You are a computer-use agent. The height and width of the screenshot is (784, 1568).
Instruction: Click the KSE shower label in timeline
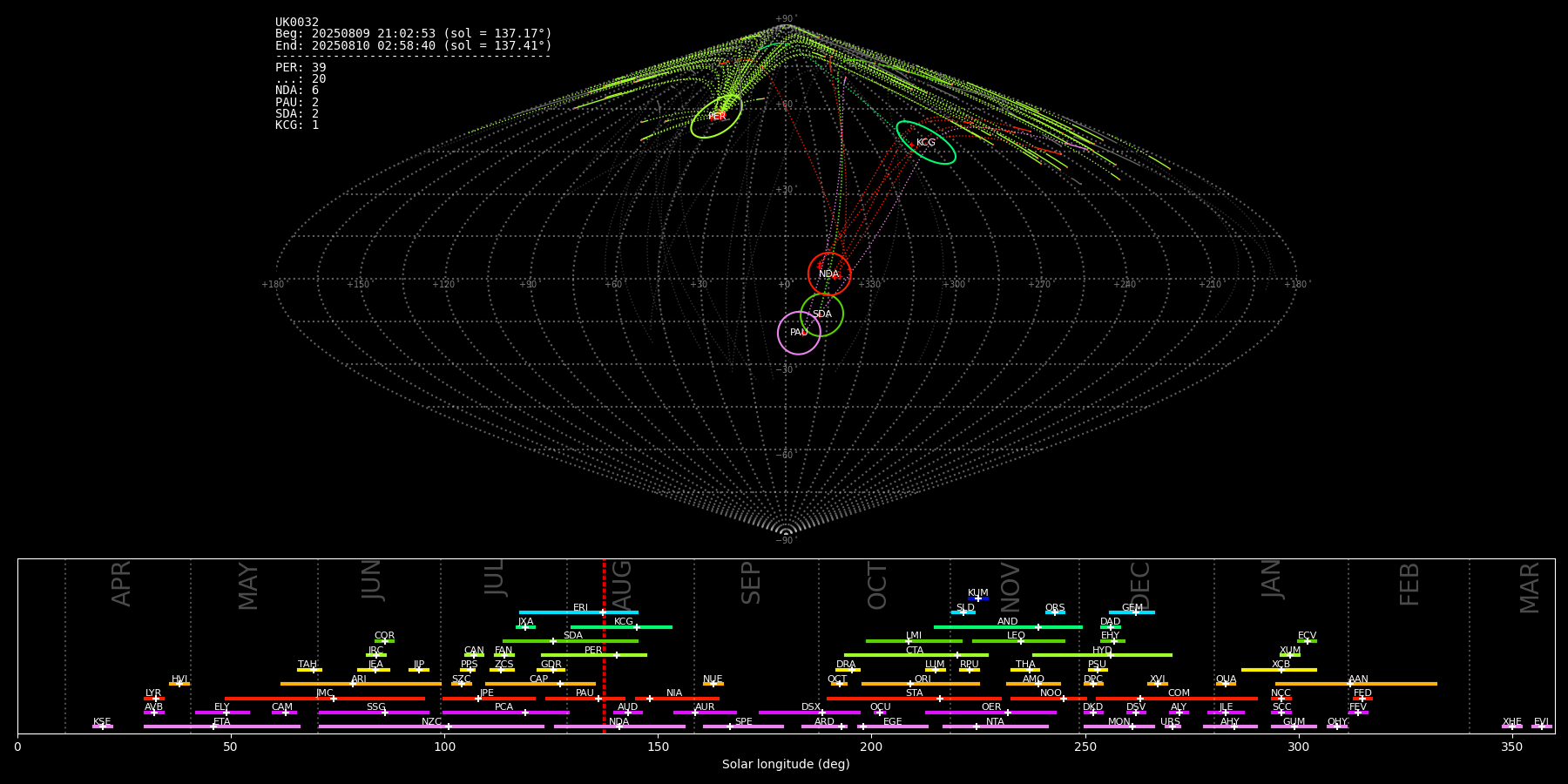coord(102,722)
